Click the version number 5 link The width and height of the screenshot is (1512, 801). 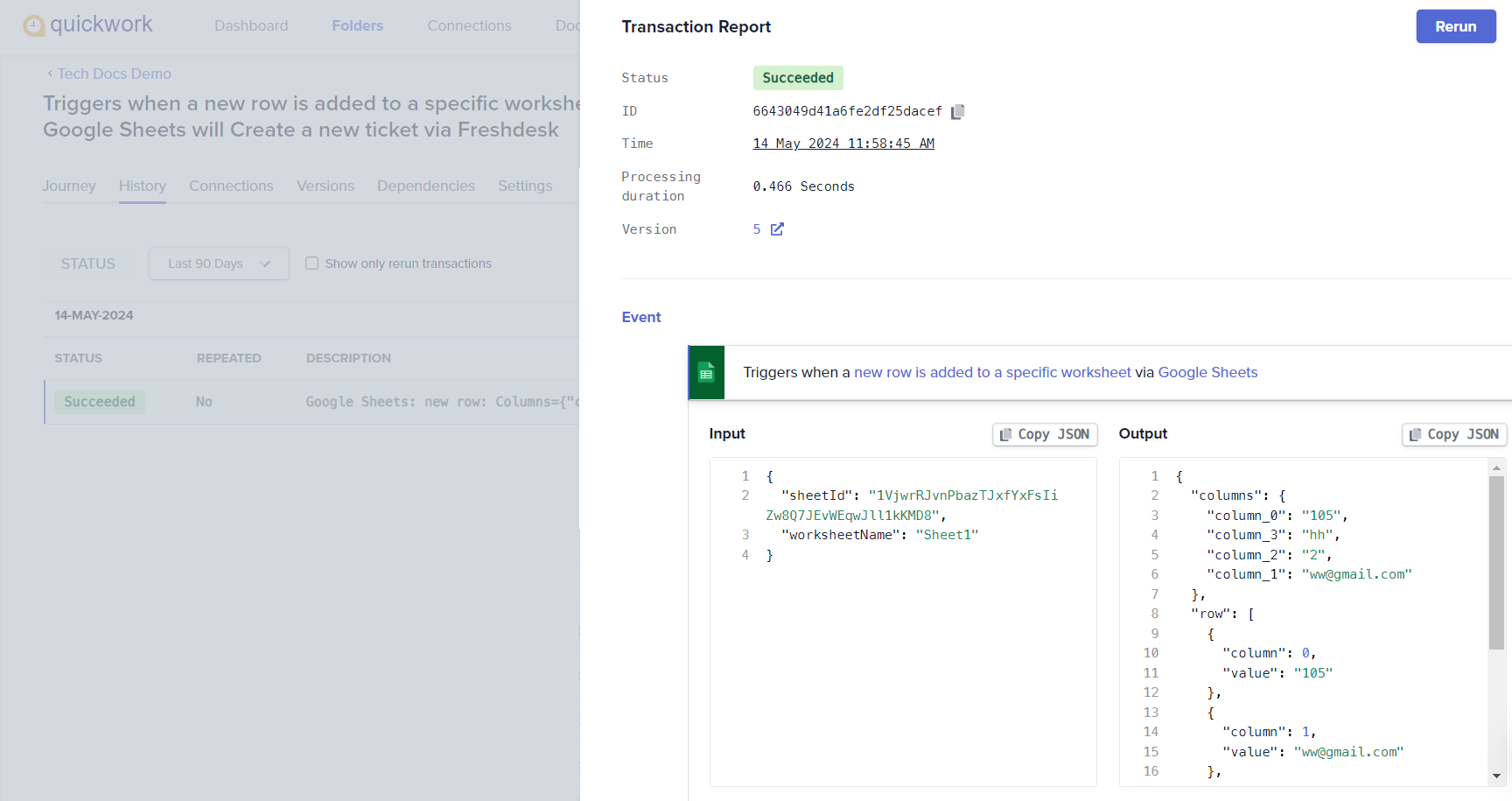click(757, 229)
